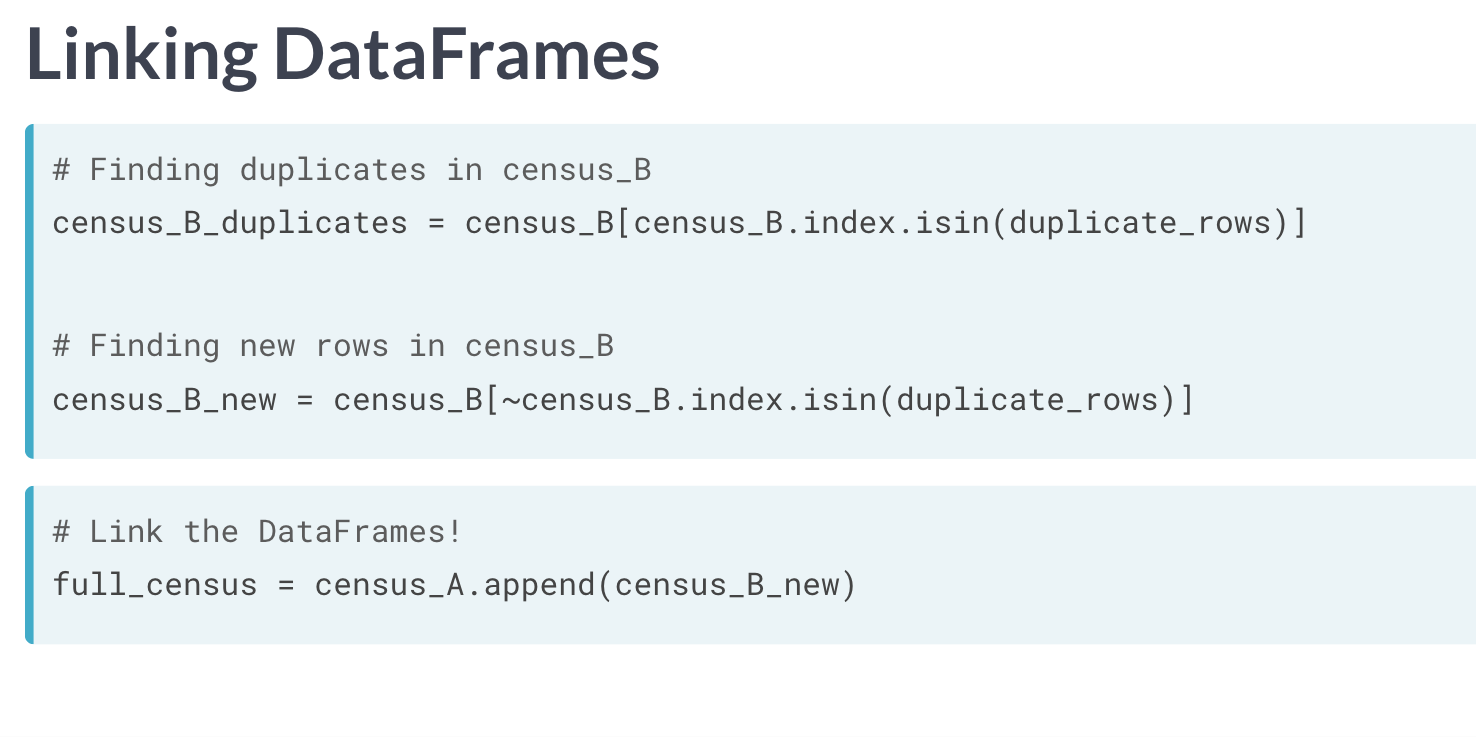Viewport: 1476px width, 738px height.
Task: Click the blue left border of first code block
Action: (30, 291)
